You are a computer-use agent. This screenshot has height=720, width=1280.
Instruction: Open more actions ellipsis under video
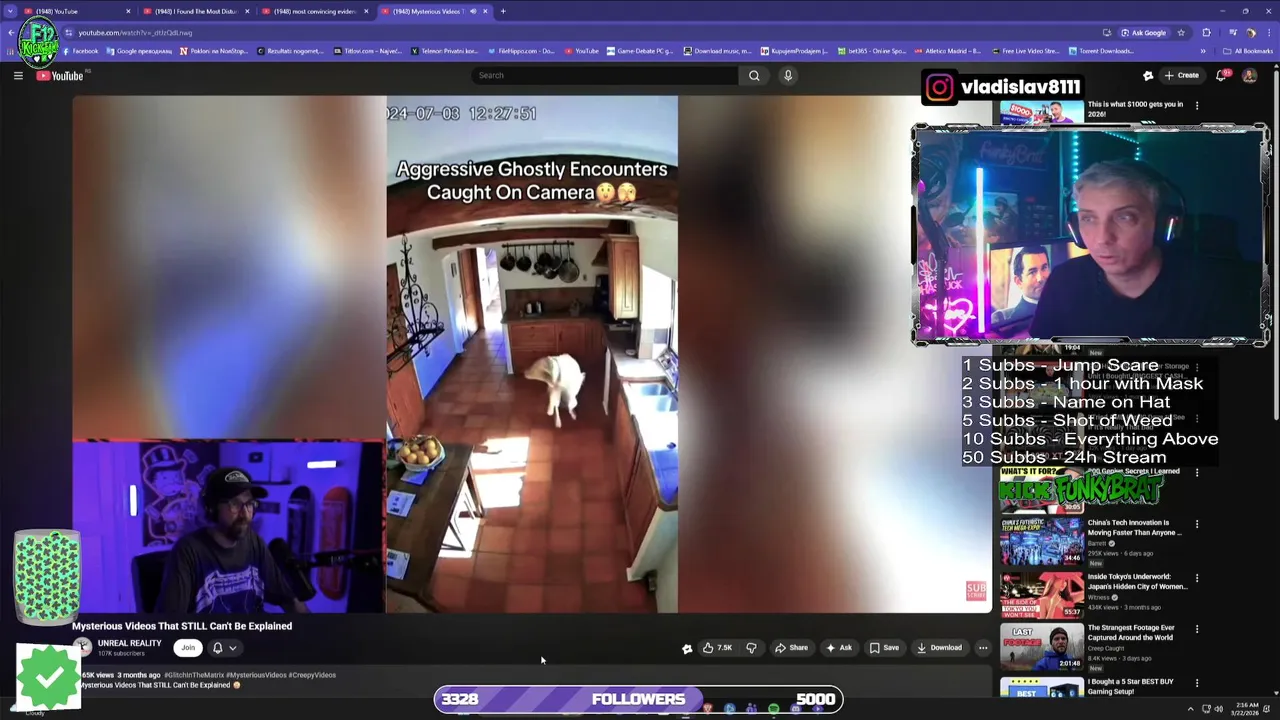(983, 648)
